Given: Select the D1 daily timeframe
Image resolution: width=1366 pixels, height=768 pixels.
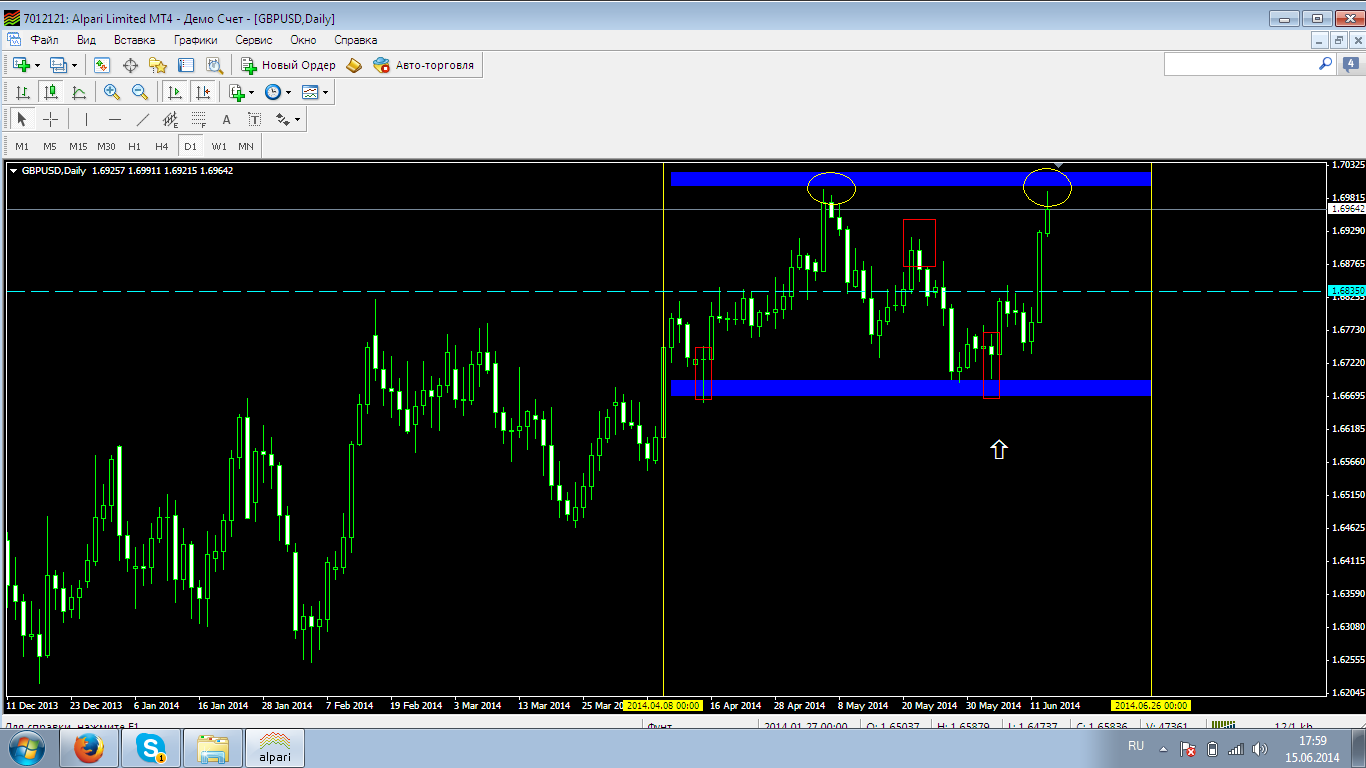Looking at the screenshot, I should pos(190,146).
